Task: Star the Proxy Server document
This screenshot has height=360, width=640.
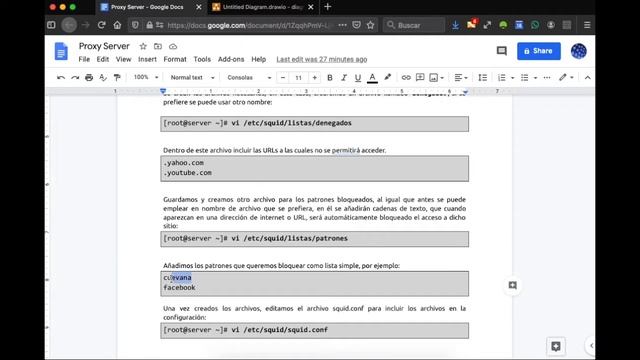Action: pos(143,46)
